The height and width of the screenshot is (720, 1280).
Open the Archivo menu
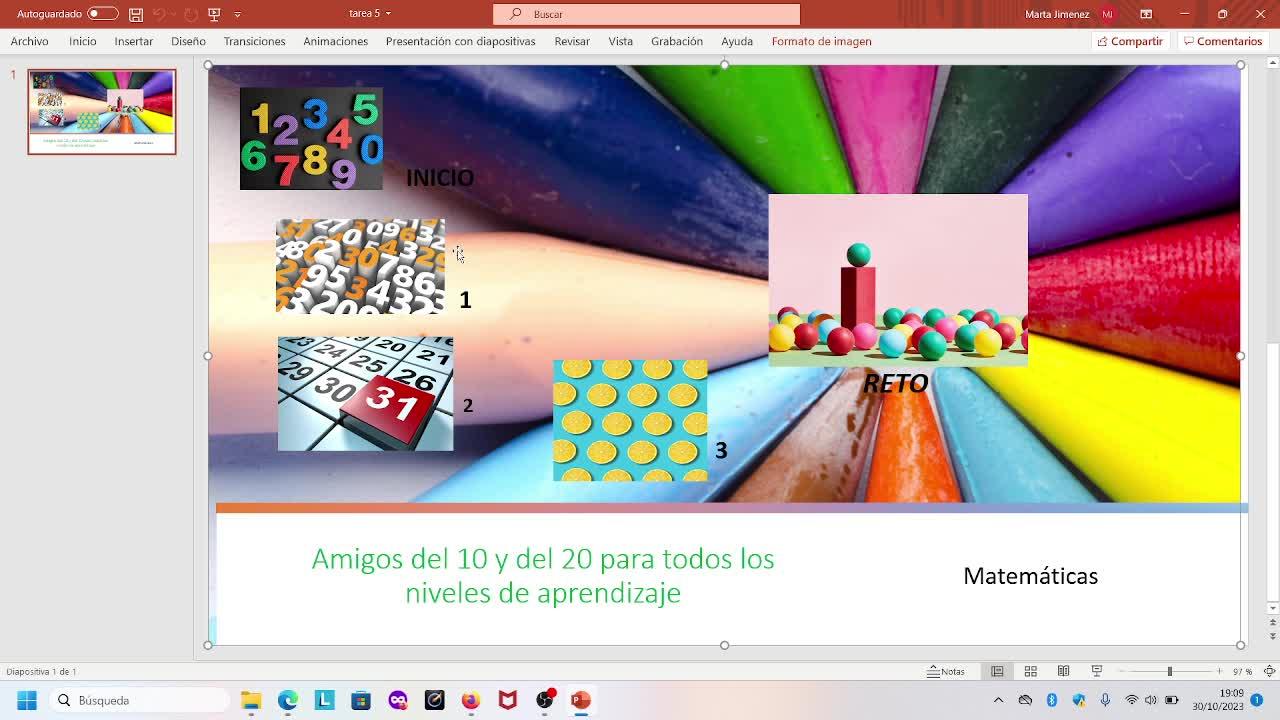[30, 41]
